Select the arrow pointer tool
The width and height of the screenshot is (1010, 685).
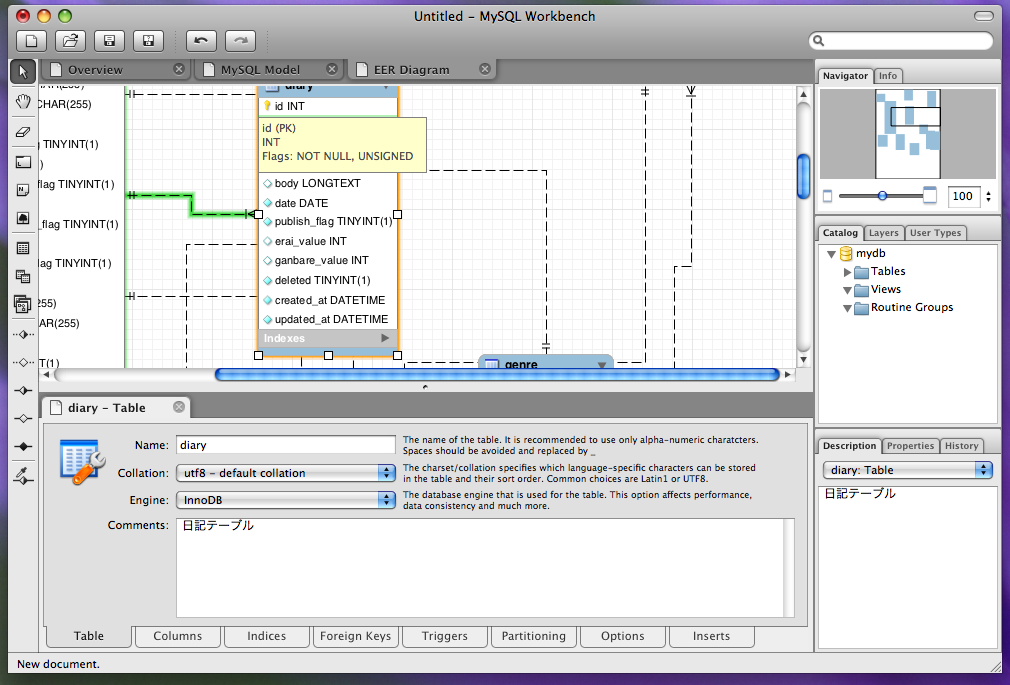pos(23,71)
